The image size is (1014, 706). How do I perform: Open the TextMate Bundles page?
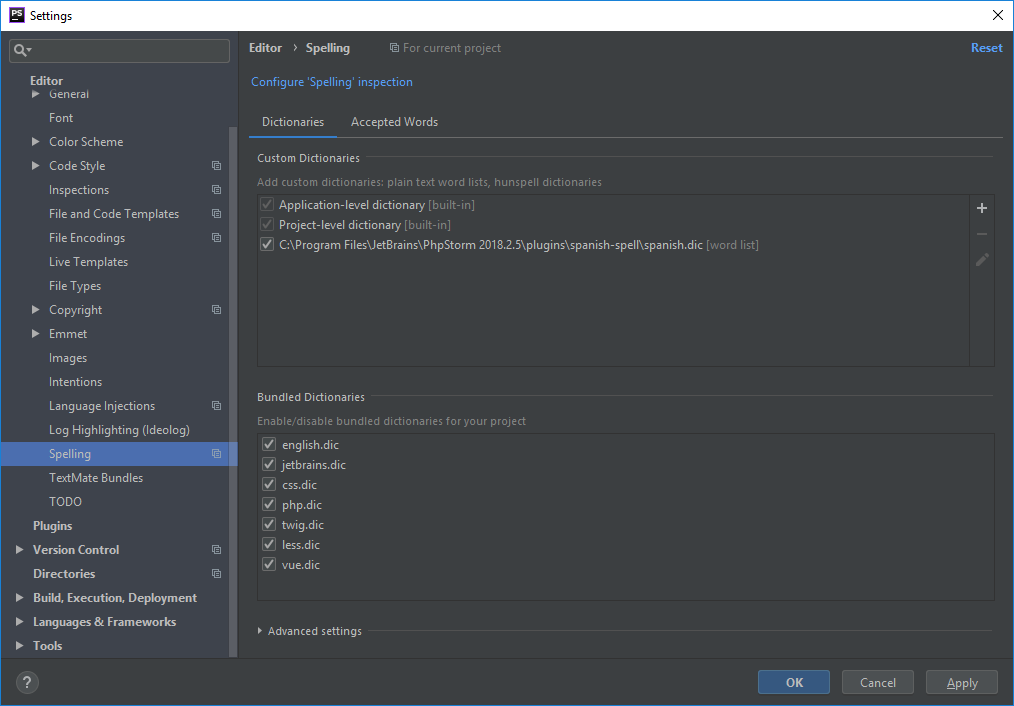[x=96, y=478]
